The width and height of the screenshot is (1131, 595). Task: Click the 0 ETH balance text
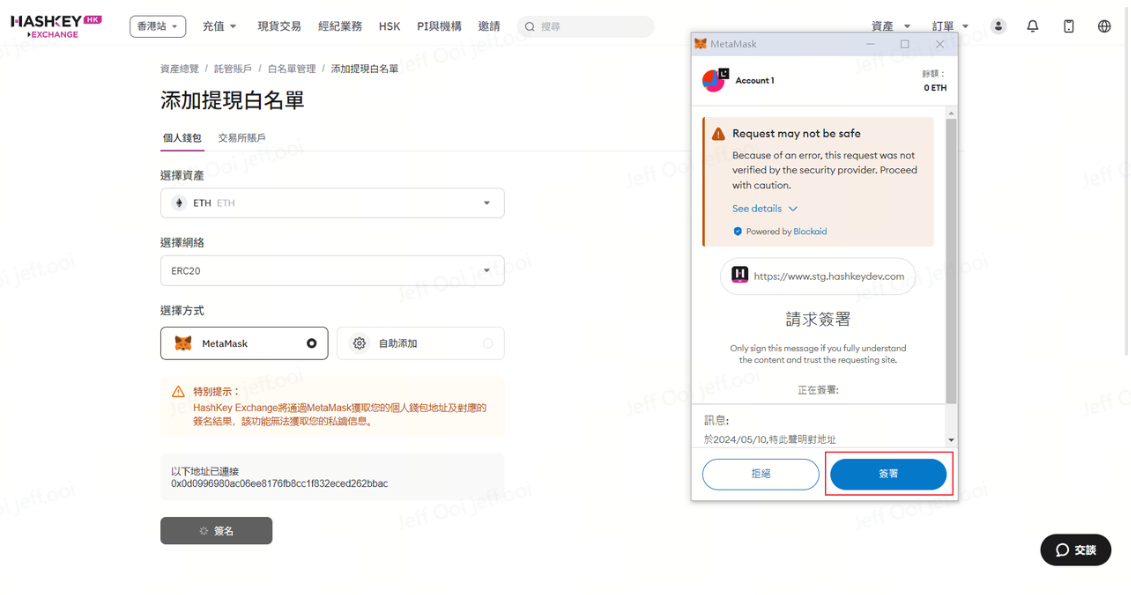point(935,88)
